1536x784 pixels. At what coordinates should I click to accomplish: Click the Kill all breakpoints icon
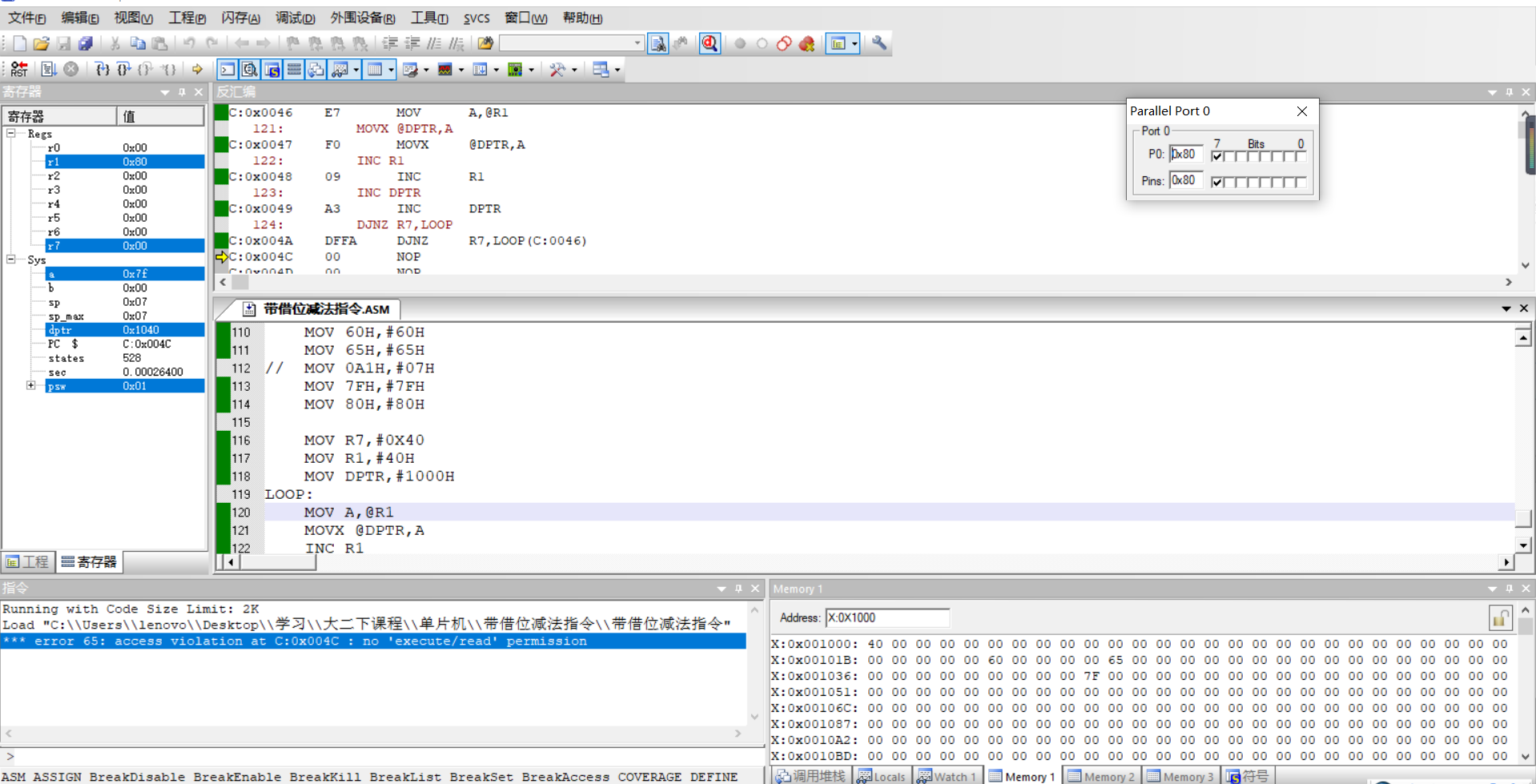point(806,44)
